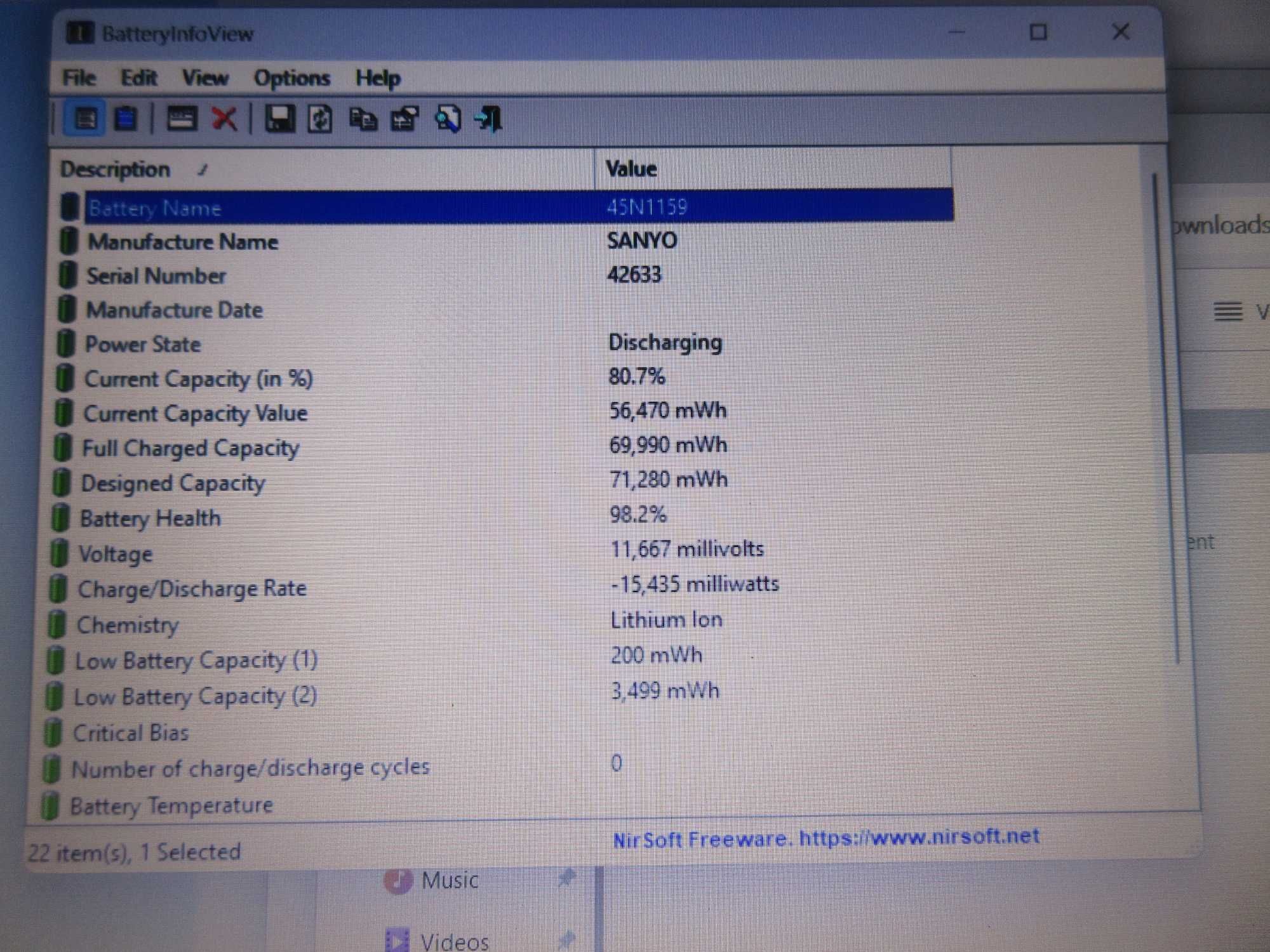This screenshot has width=1270, height=952.
Task: Click the Exit door toolbar icon
Action: [489, 119]
